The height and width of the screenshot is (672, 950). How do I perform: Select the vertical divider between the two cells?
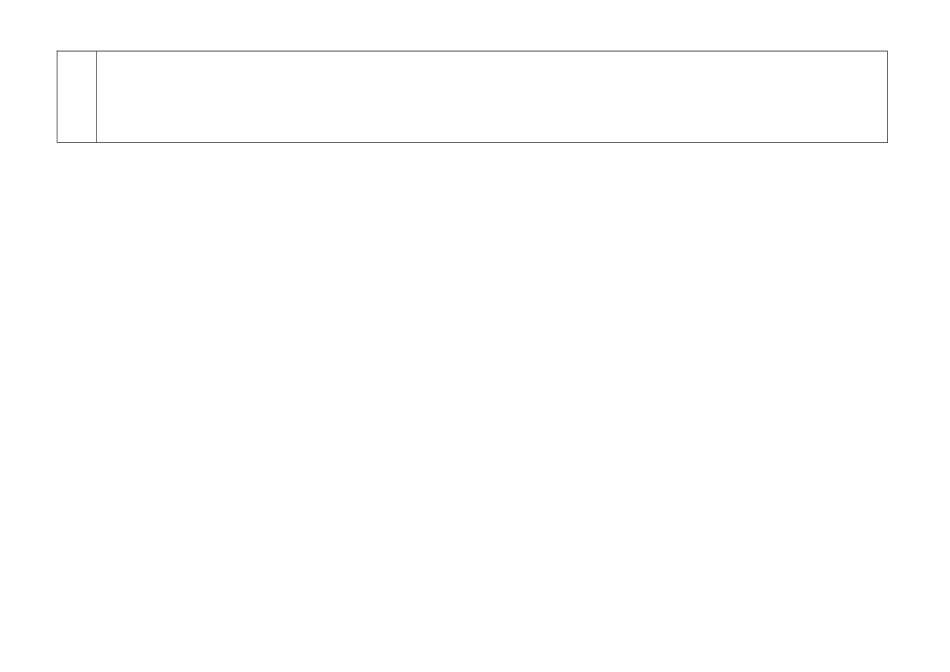click(96, 97)
